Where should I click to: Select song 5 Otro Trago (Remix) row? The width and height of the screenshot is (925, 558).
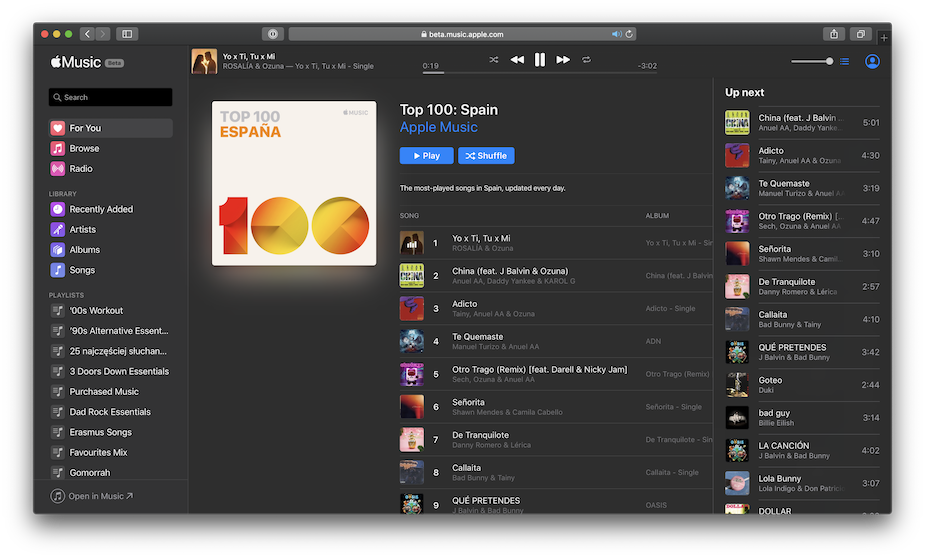click(x=556, y=374)
